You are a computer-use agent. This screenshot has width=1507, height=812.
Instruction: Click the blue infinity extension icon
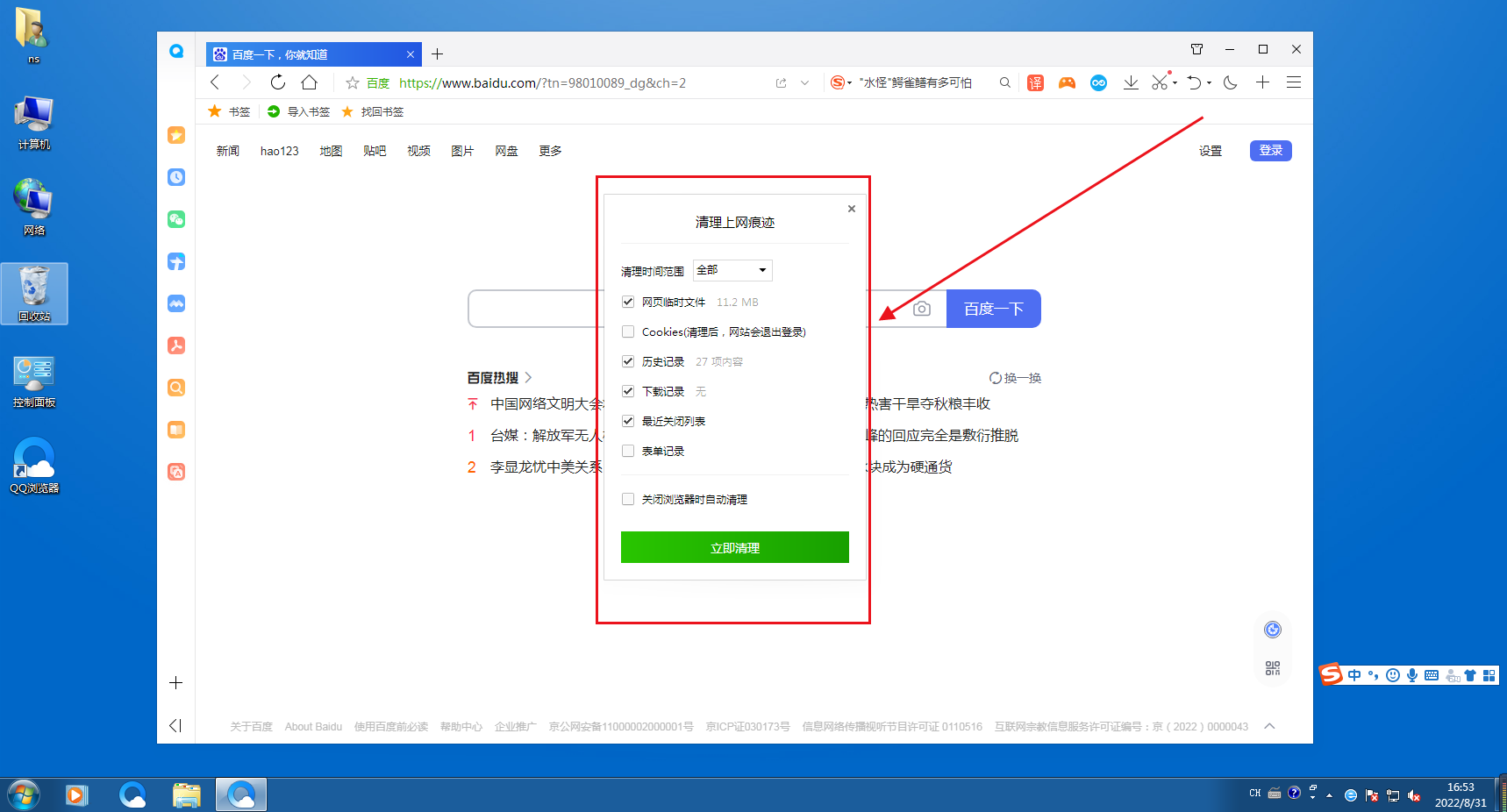tap(1098, 82)
